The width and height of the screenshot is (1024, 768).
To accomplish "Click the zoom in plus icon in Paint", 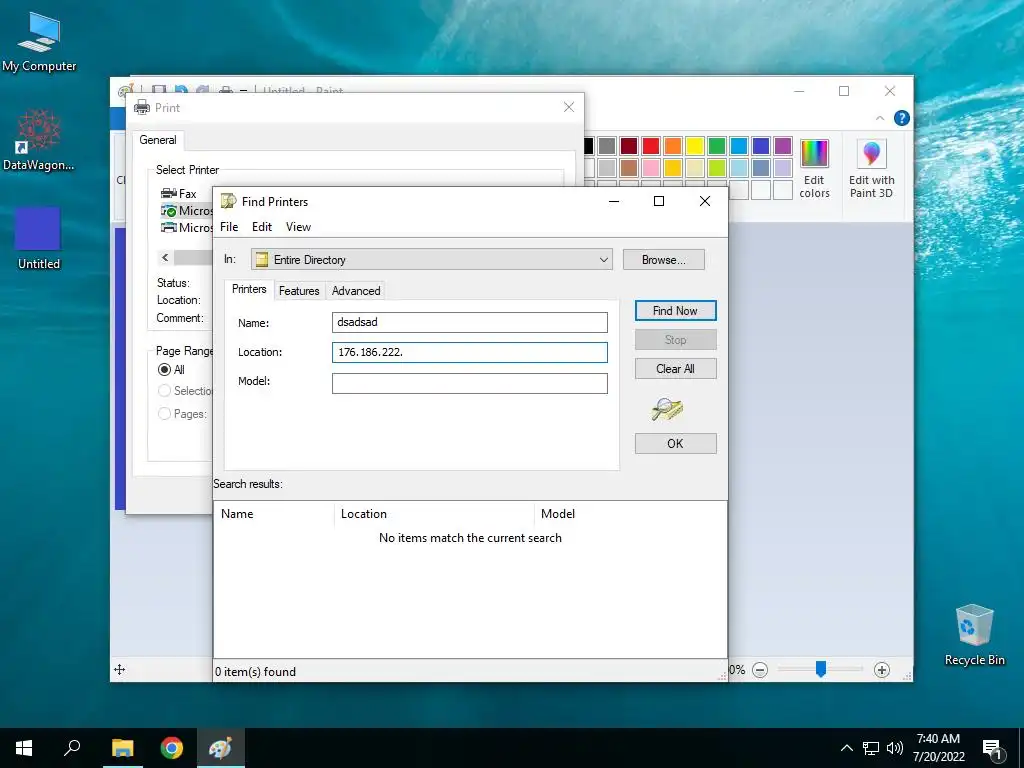I will click(882, 670).
